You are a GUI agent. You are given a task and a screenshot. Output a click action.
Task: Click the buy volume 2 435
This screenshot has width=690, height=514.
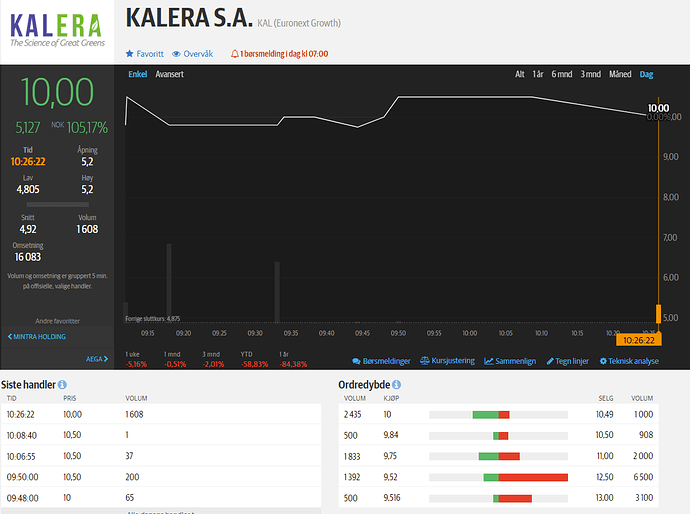click(352, 415)
